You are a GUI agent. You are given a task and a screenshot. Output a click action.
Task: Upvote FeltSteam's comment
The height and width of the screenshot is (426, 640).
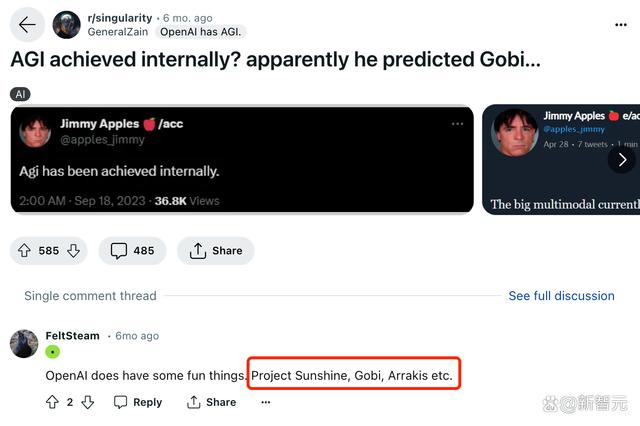(x=52, y=402)
